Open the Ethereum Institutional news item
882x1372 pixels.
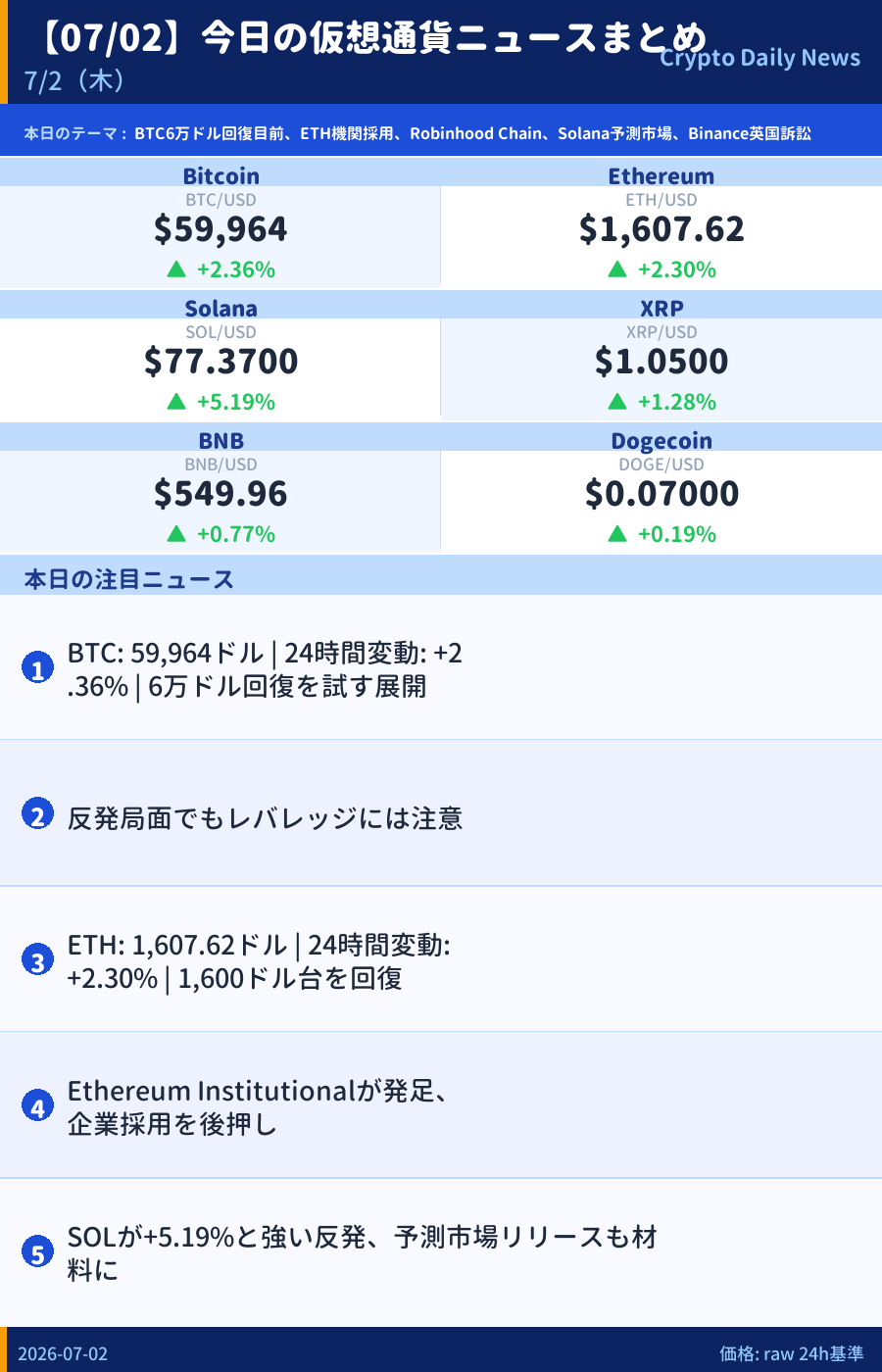(x=441, y=1105)
